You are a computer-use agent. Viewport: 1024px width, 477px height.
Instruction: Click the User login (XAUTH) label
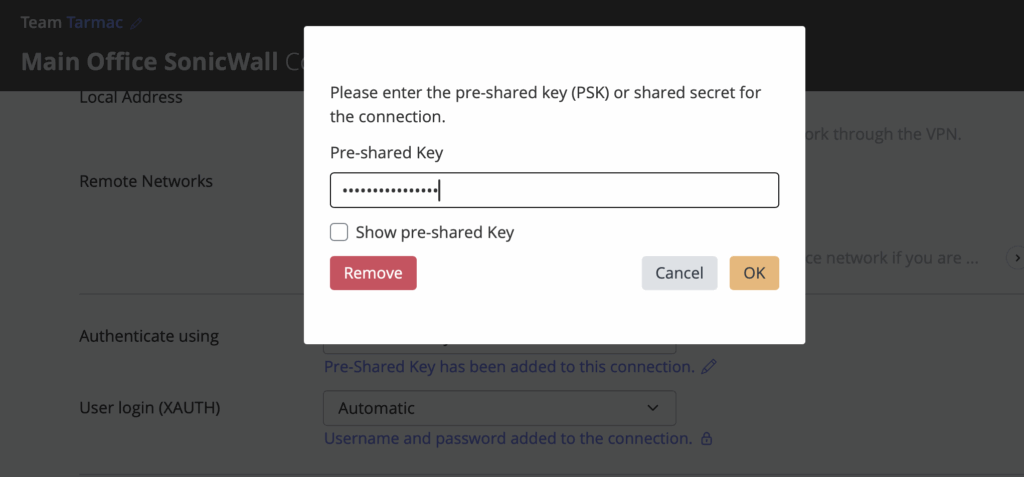pos(149,408)
